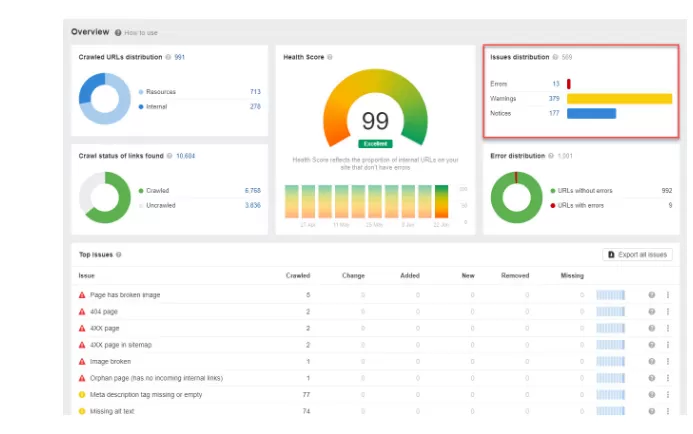The height and width of the screenshot is (434, 693).
Task: Click the How to use help icon
Action: (x=118, y=33)
